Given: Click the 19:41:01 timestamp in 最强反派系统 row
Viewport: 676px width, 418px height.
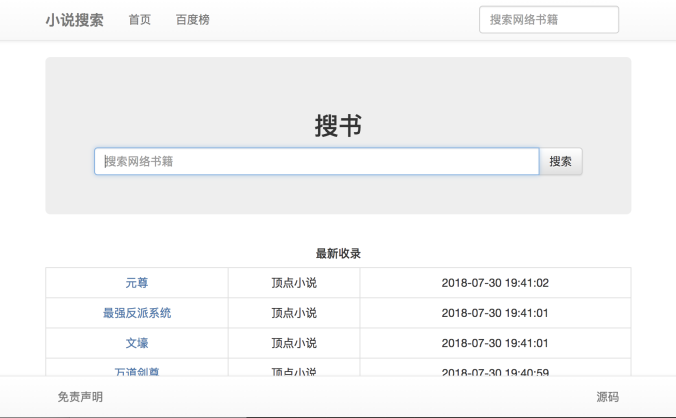Looking at the screenshot, I should click(x=495, y=313).
